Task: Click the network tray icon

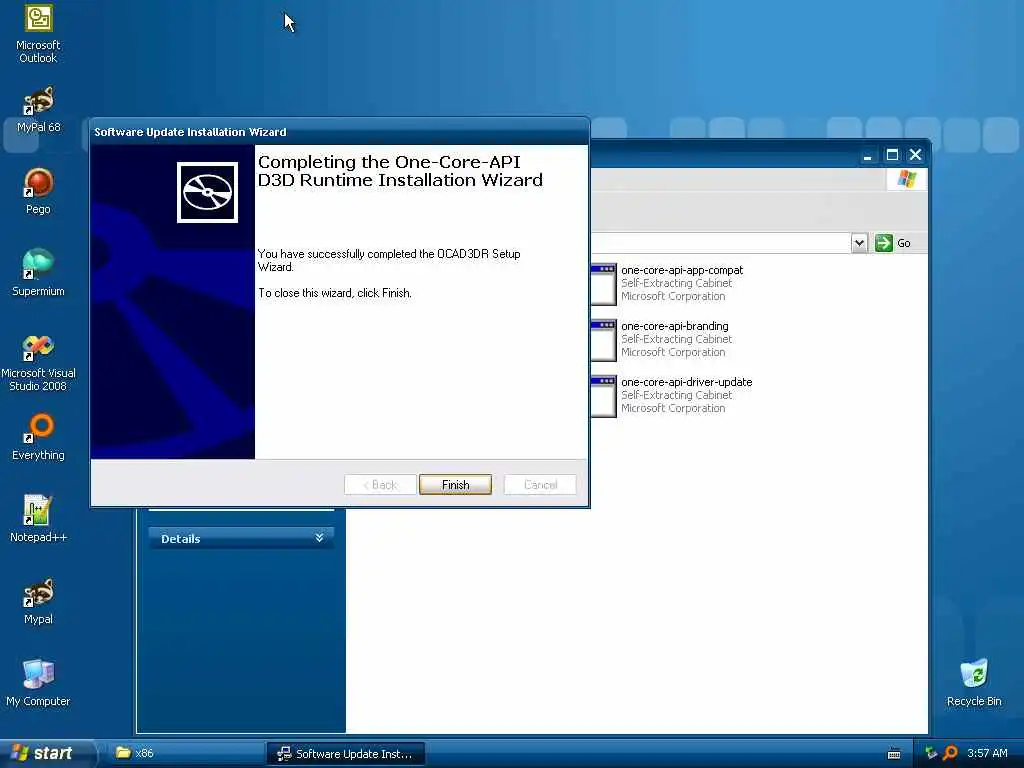Action: pos(931,753)
